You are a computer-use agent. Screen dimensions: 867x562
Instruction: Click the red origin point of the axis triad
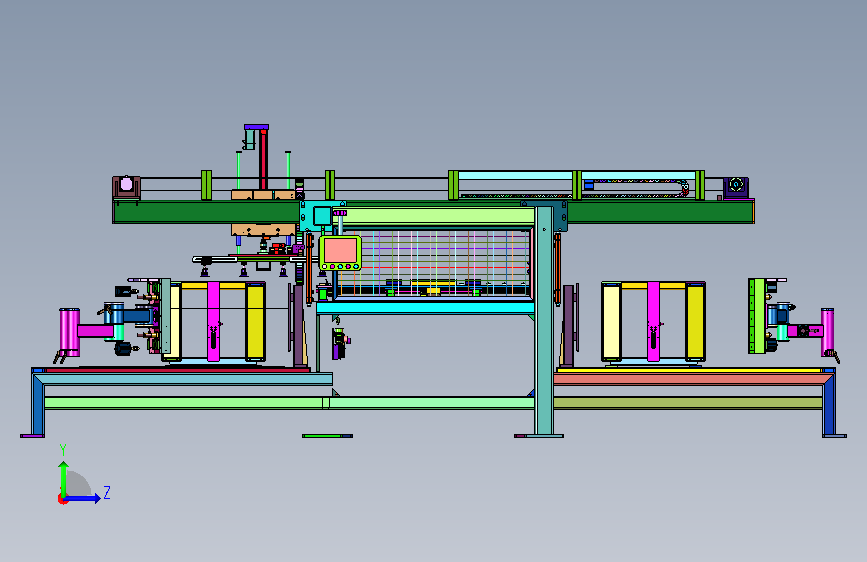(62, 499)
